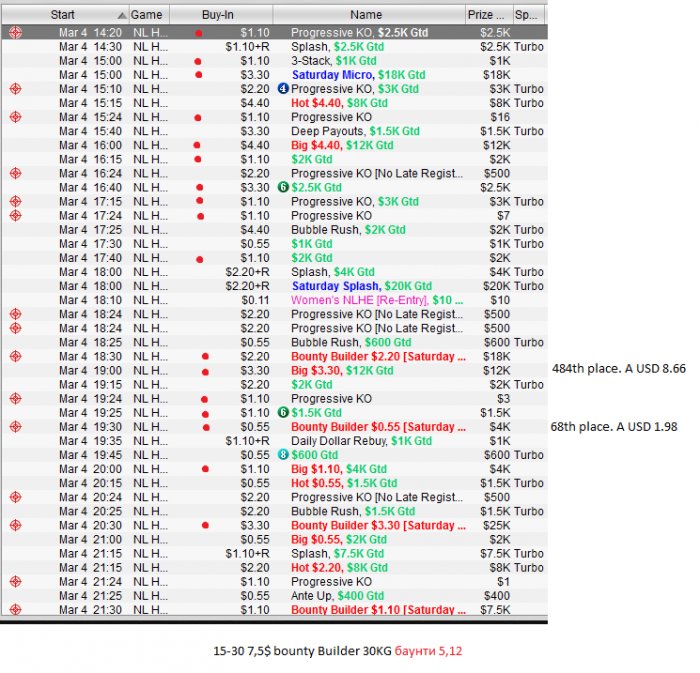Screen dimensions: 700x673
Task: Sort by the Name column header
Action: pos(369,15)
